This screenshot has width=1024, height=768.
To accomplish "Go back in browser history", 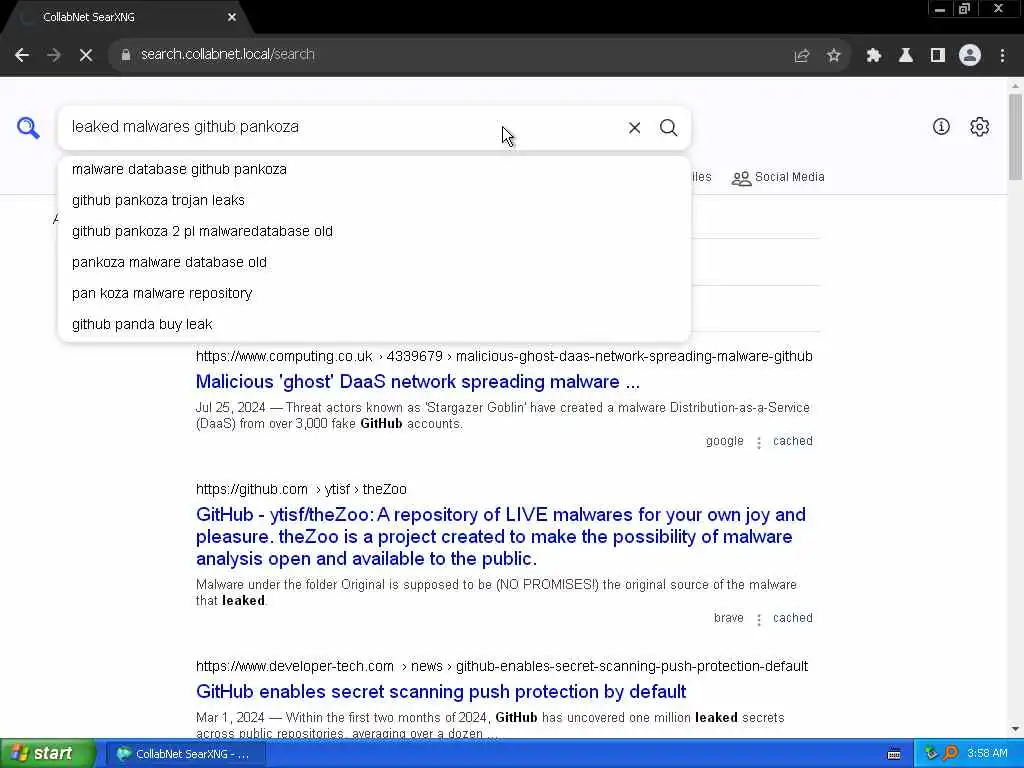I will (x=22, y=55).
